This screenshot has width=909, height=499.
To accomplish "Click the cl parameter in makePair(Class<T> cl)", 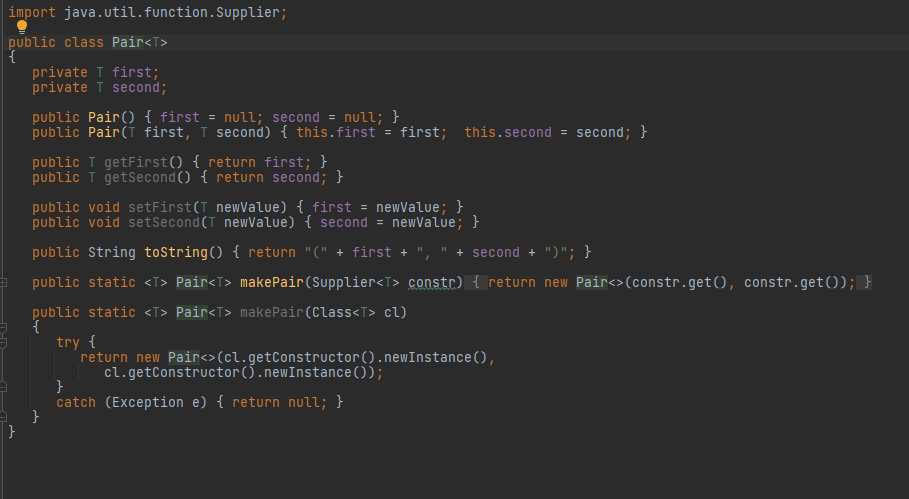I will tap(392, 312).
